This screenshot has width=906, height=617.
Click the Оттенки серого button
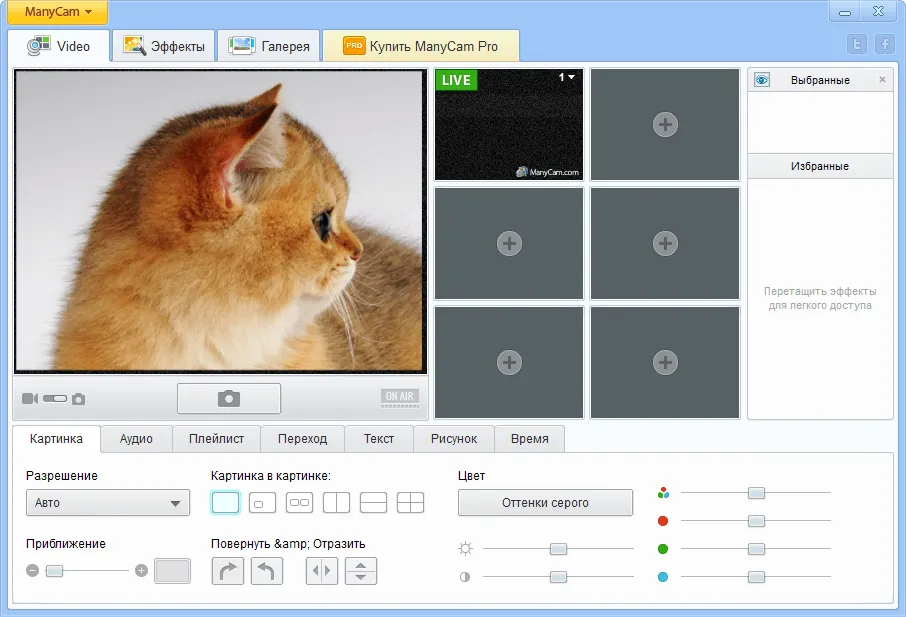(x=545, y=503)
